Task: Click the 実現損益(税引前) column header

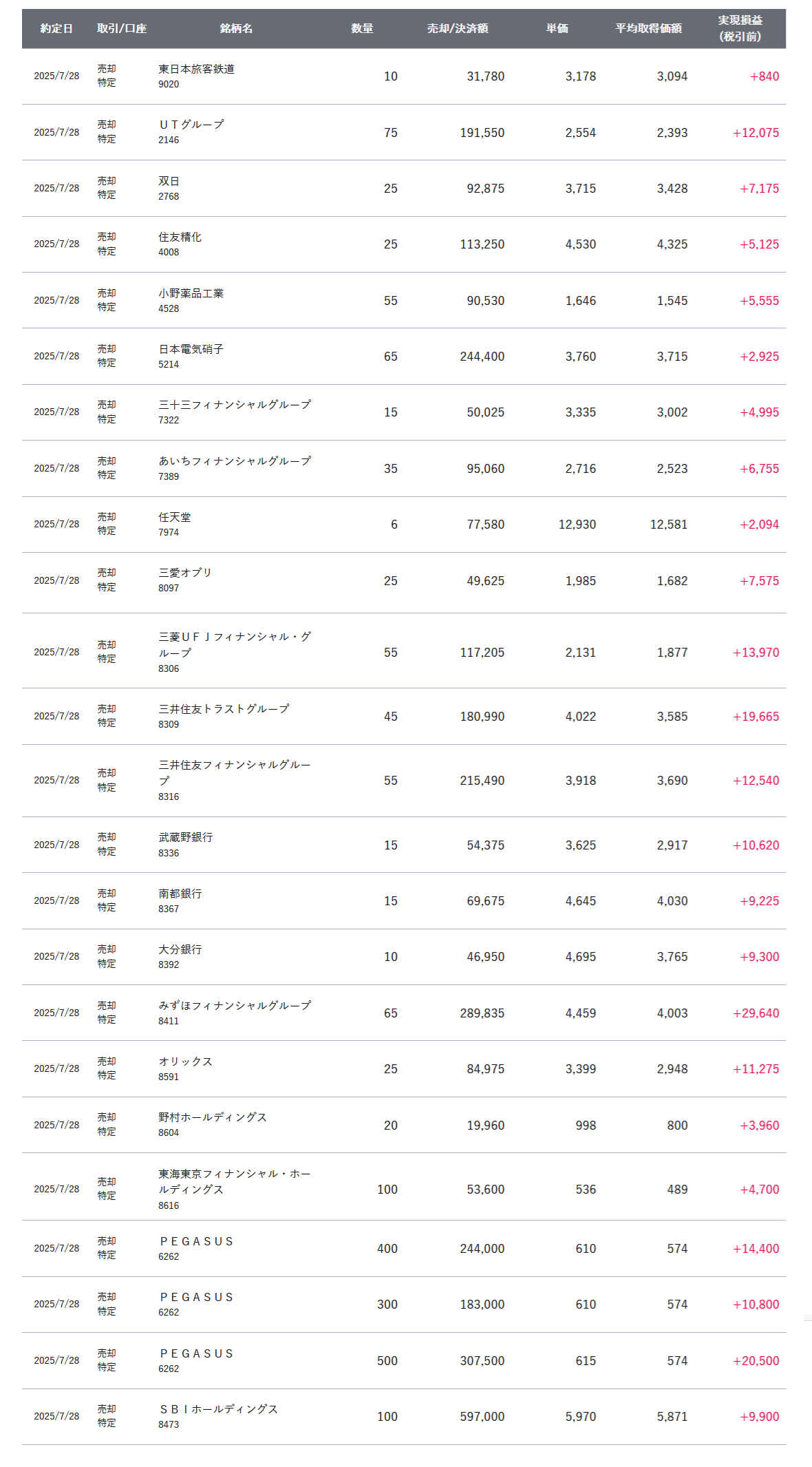Action: click(x=740, y=28)
